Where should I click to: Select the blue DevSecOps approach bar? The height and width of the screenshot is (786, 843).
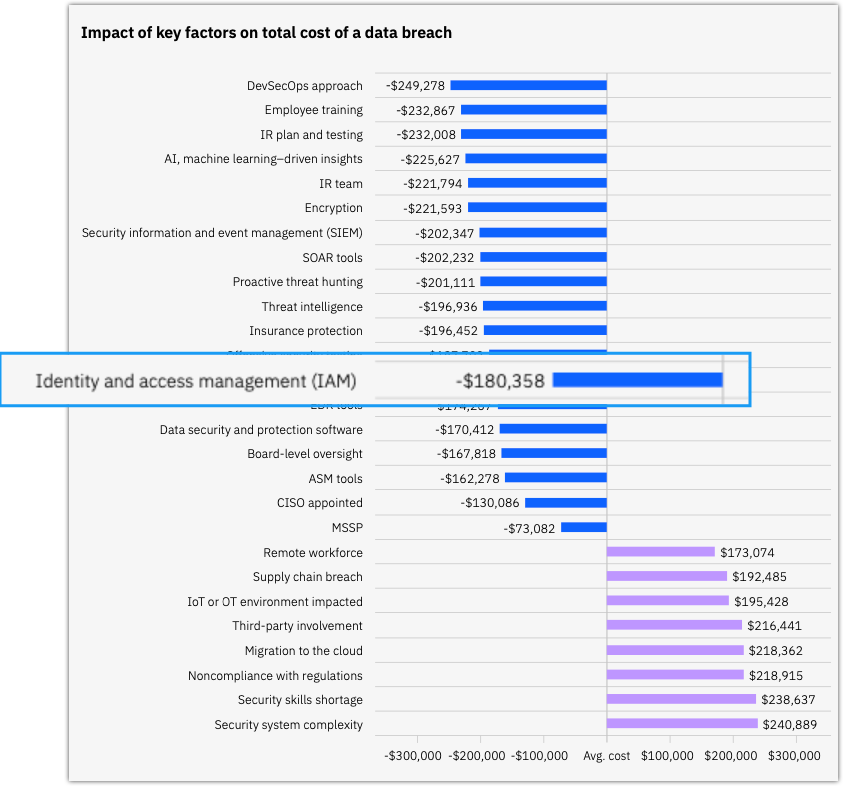(528, 86)
